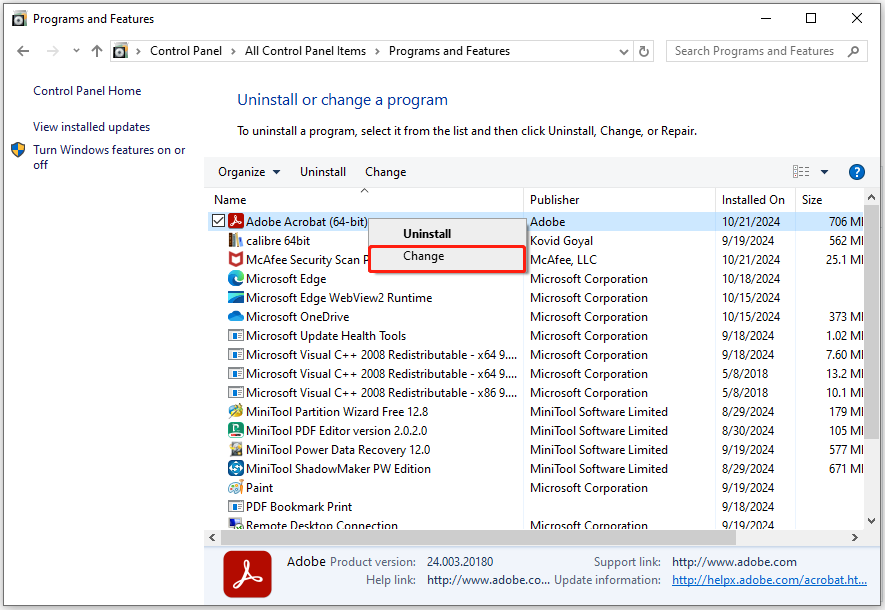Open Control Panel Home link
The height and width of the screenshot is (610, 885).
87,91
